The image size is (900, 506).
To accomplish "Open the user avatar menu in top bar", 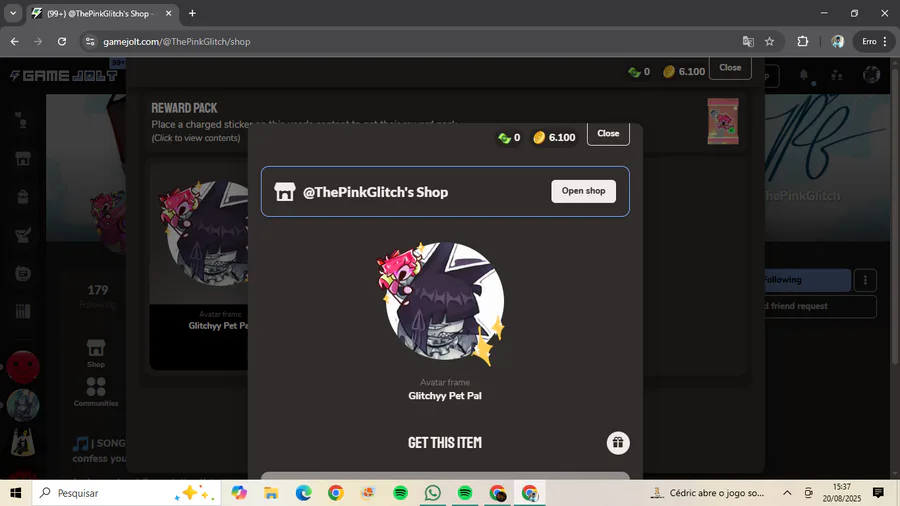I will coord(871,75).
